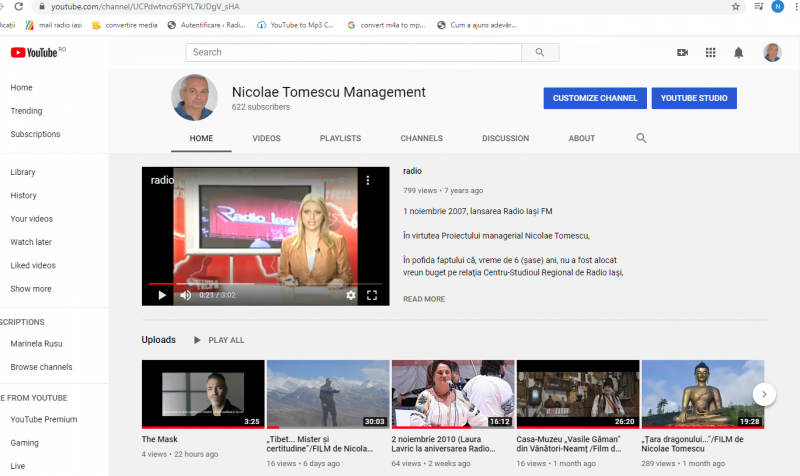Open Subscriptions in the sidebar
The height and width of the screenshot is (476, 800).
[35, 134]
